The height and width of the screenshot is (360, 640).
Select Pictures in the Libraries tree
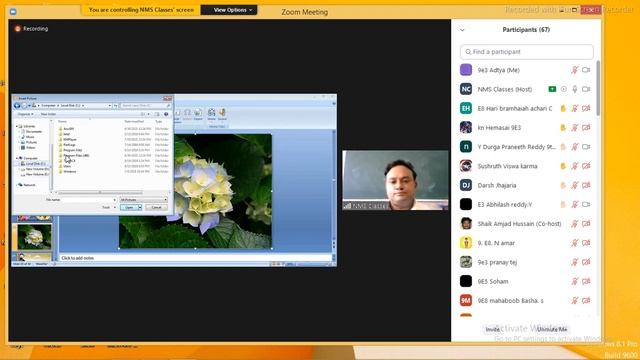click(x=29, y=142)
